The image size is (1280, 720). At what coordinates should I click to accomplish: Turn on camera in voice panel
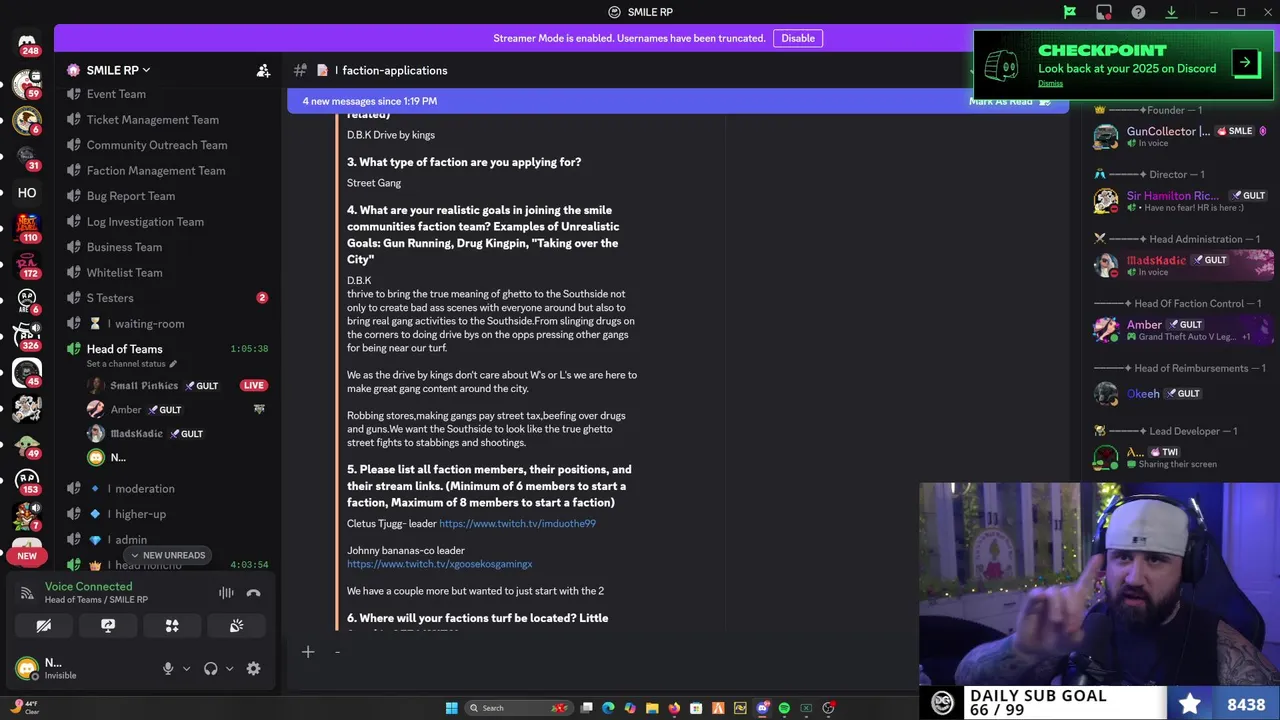[x=44, y=626]
